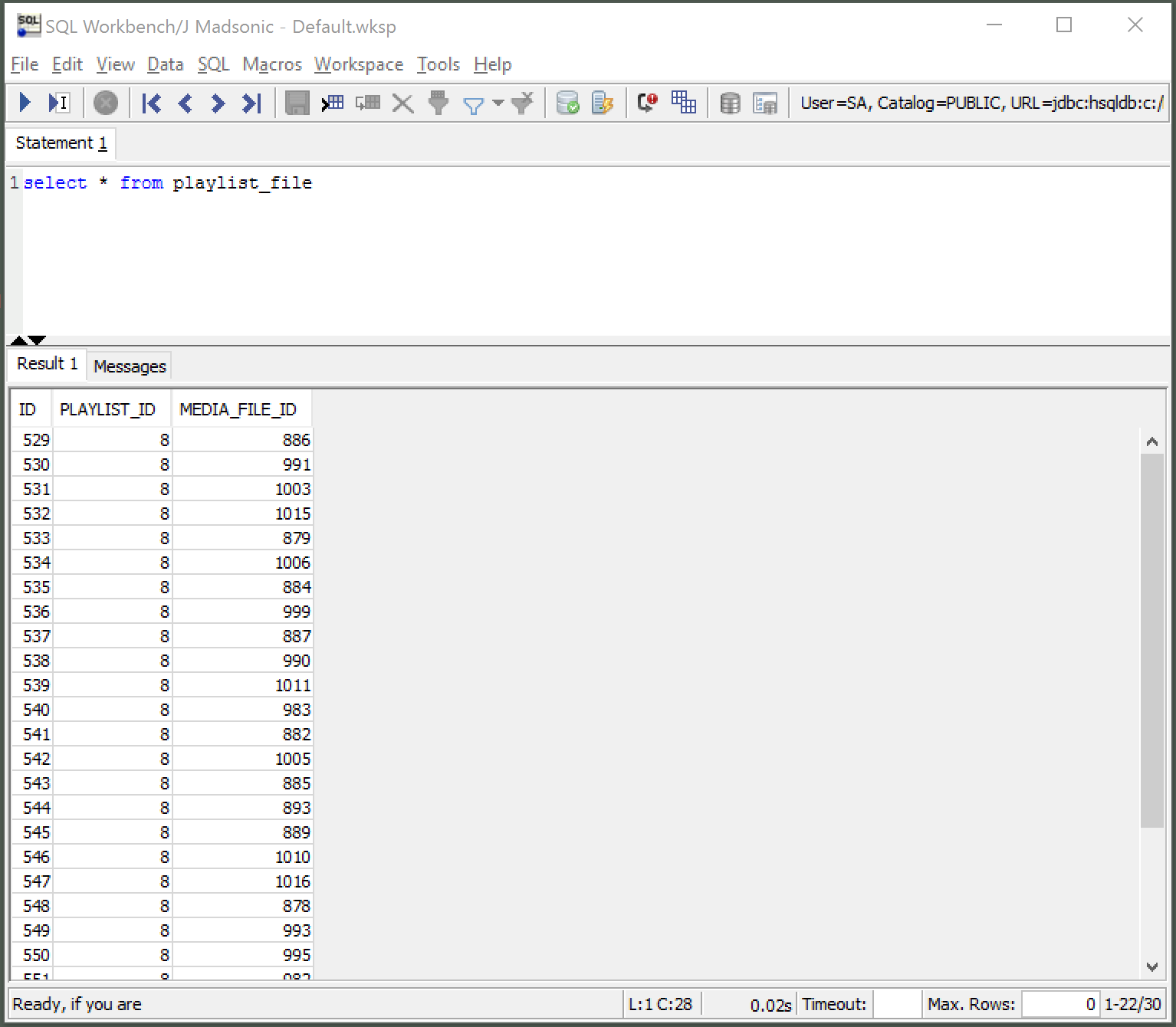The image size is (1176, 1027).
Task: Commit changes with database checkmark icon
Action: pos(567,103)
